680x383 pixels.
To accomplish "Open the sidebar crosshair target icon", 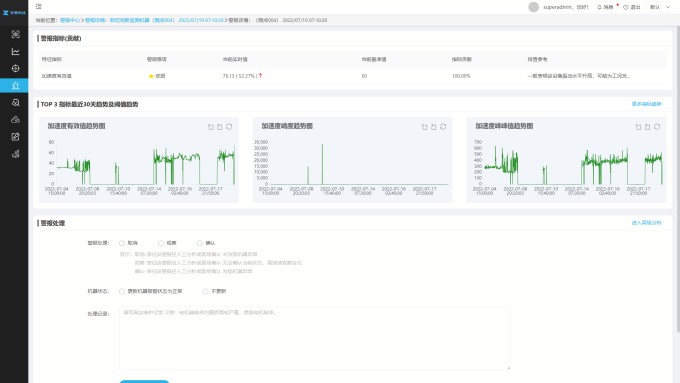I will coord(16,69).
